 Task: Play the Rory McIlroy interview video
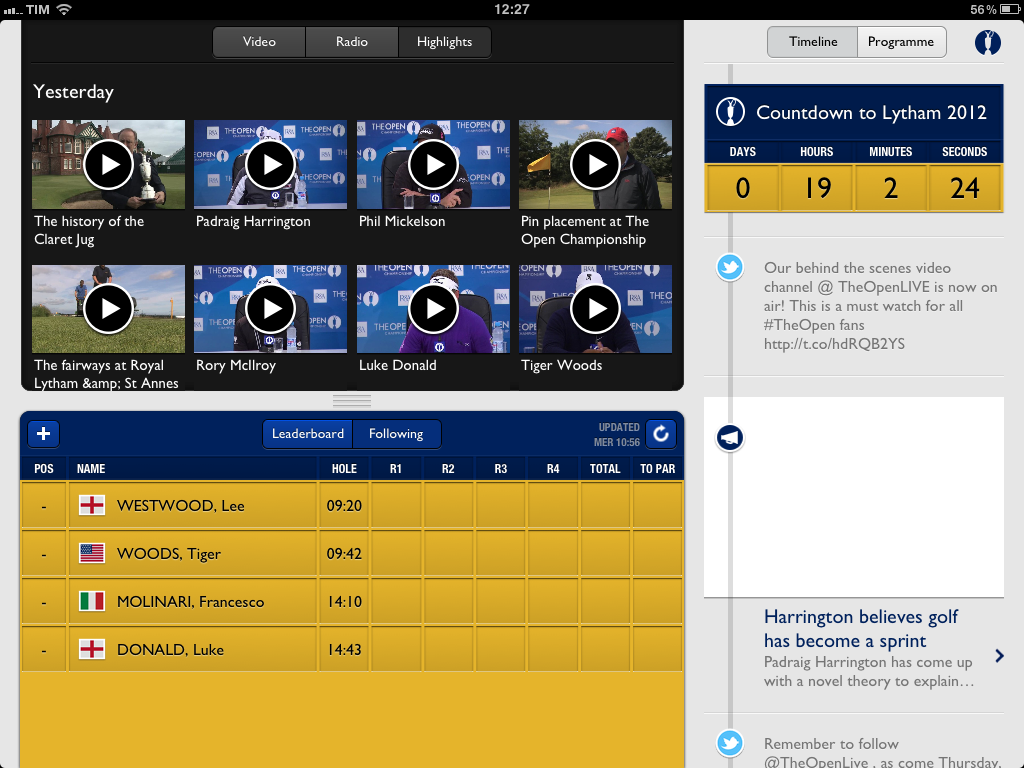click(270, 309)
